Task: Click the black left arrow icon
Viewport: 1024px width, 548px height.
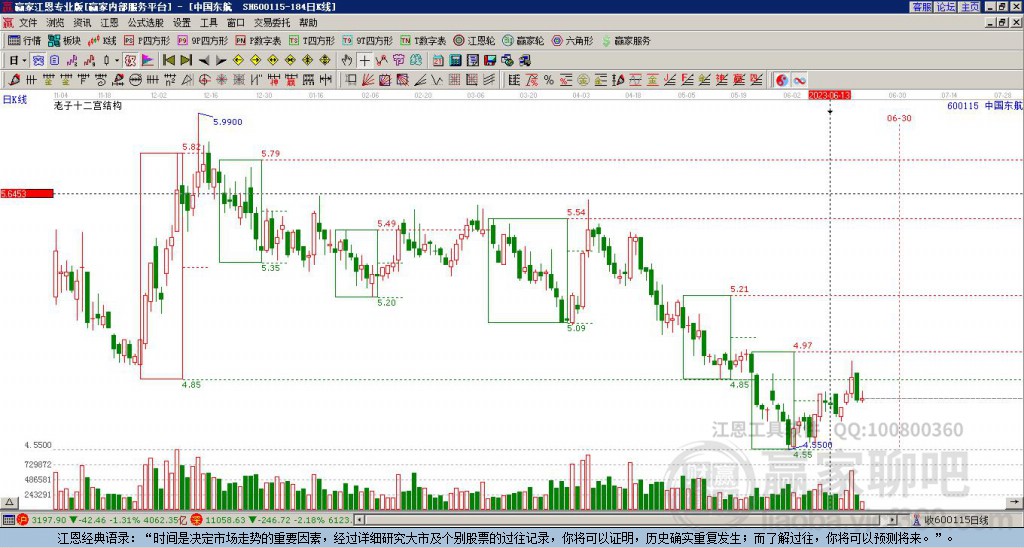Action: (x=203, y=61)
